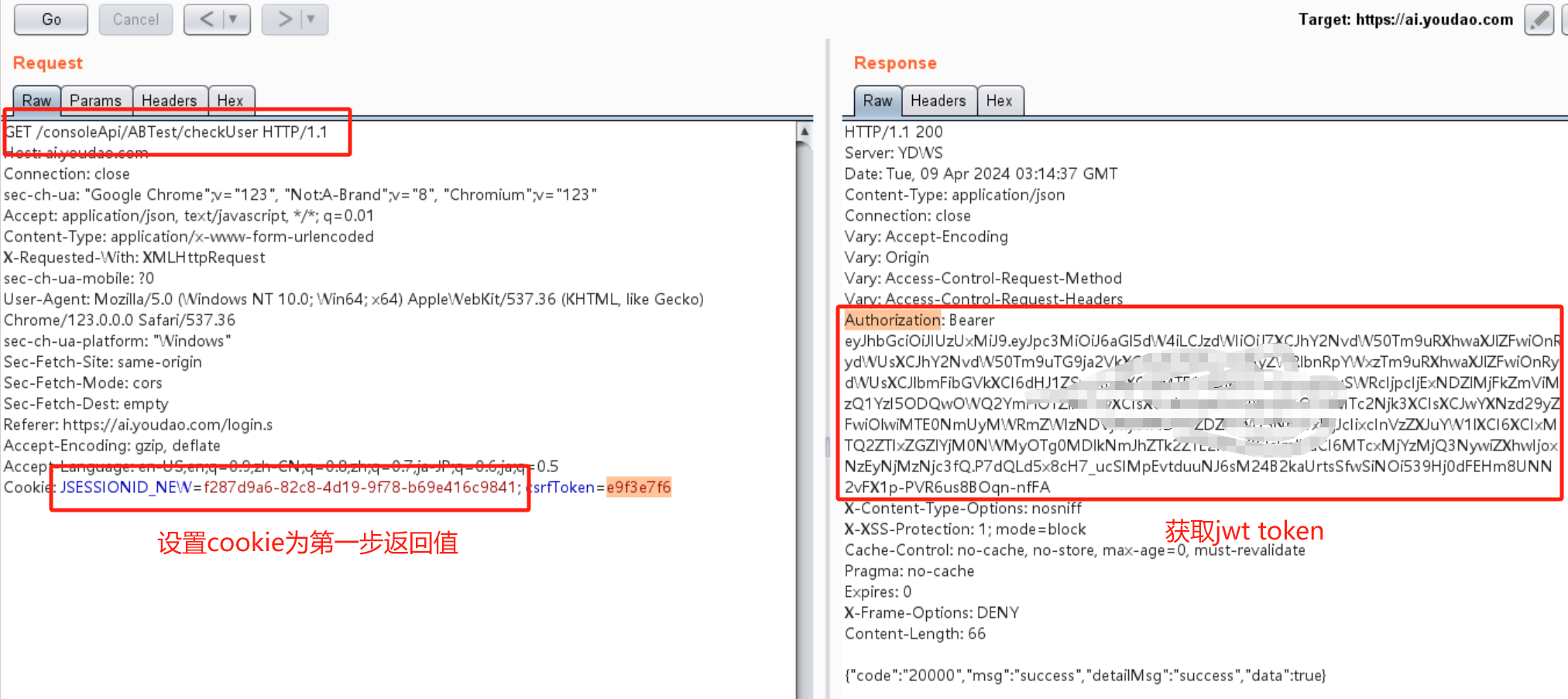Click the HTTP/1.1 200 status line
Screen dimensions: 1568x699
tap(894, 132)
